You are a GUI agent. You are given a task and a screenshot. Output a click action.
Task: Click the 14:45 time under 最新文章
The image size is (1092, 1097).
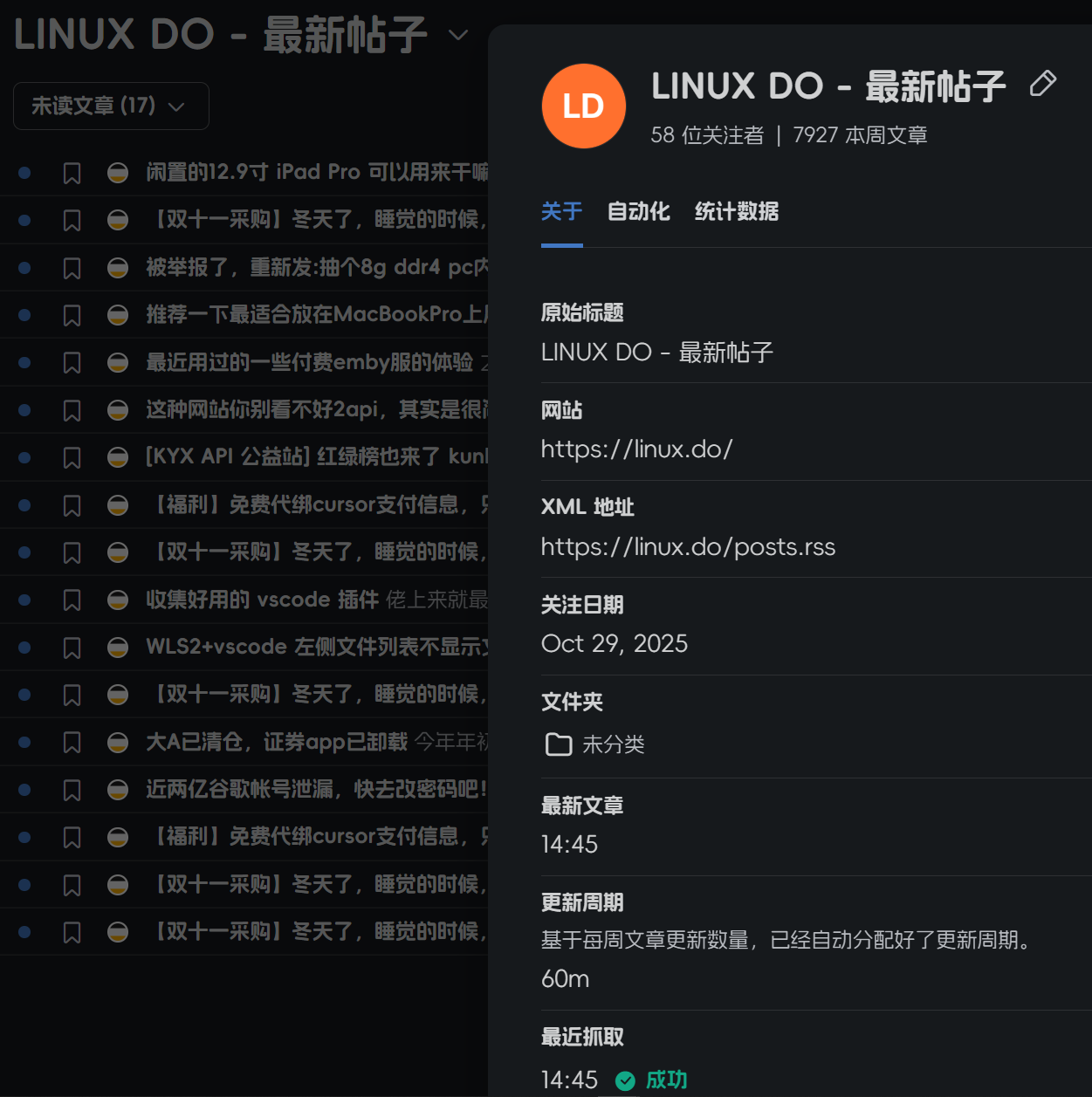(x=569, y=845)
